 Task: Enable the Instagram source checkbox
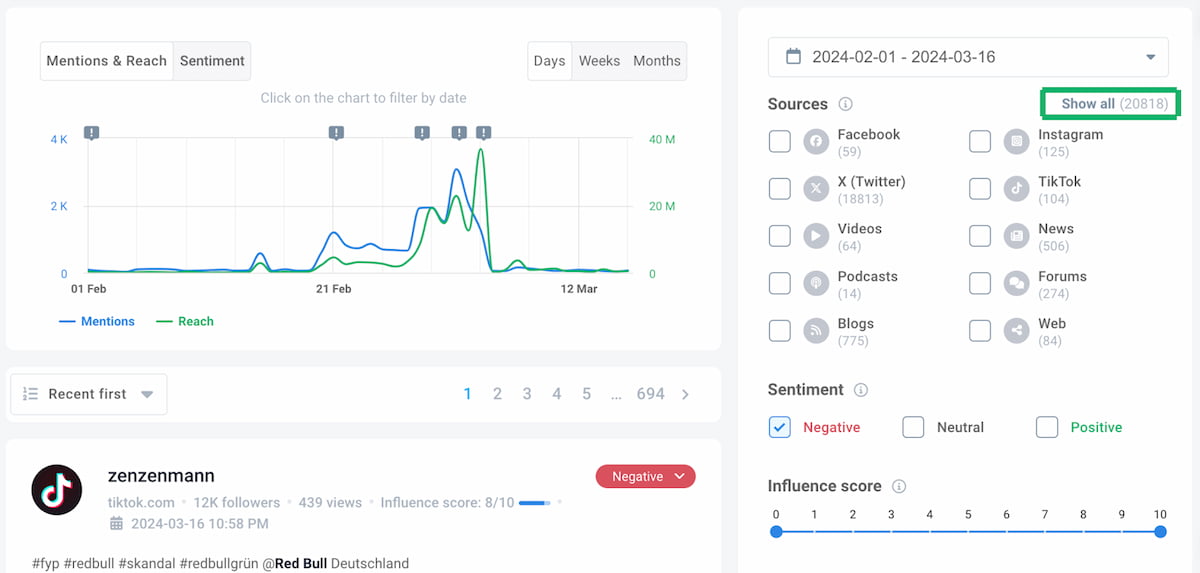[x=980, y=142]
